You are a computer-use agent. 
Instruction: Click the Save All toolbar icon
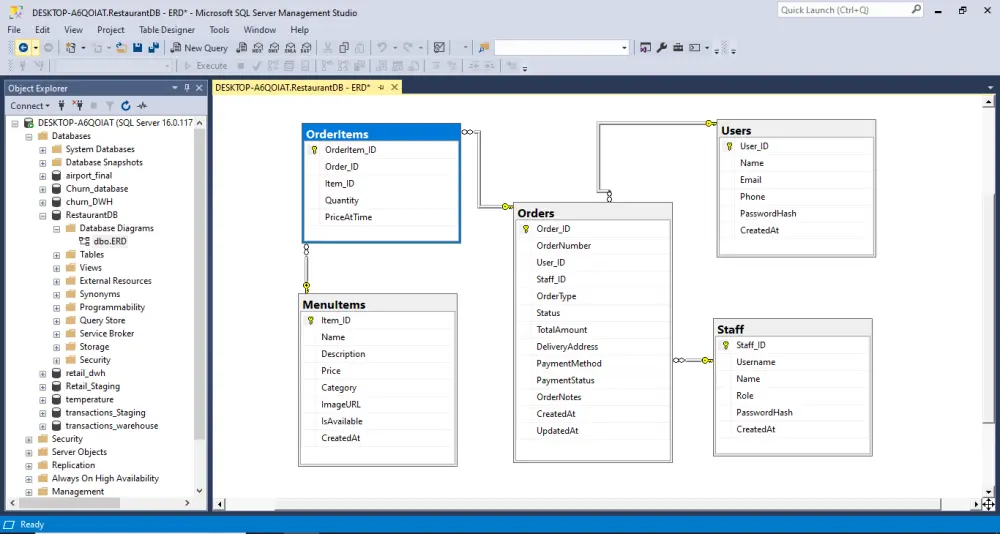tap(153, 48)
